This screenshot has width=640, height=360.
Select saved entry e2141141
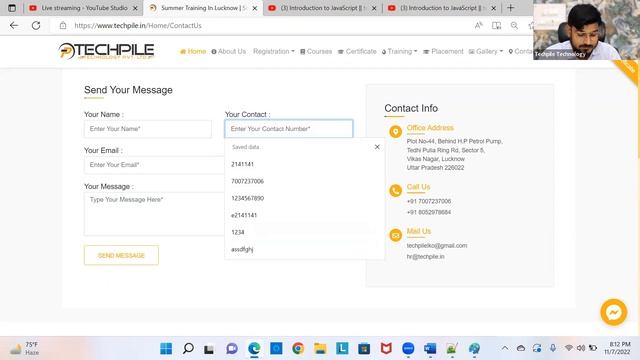coord(304,215)
